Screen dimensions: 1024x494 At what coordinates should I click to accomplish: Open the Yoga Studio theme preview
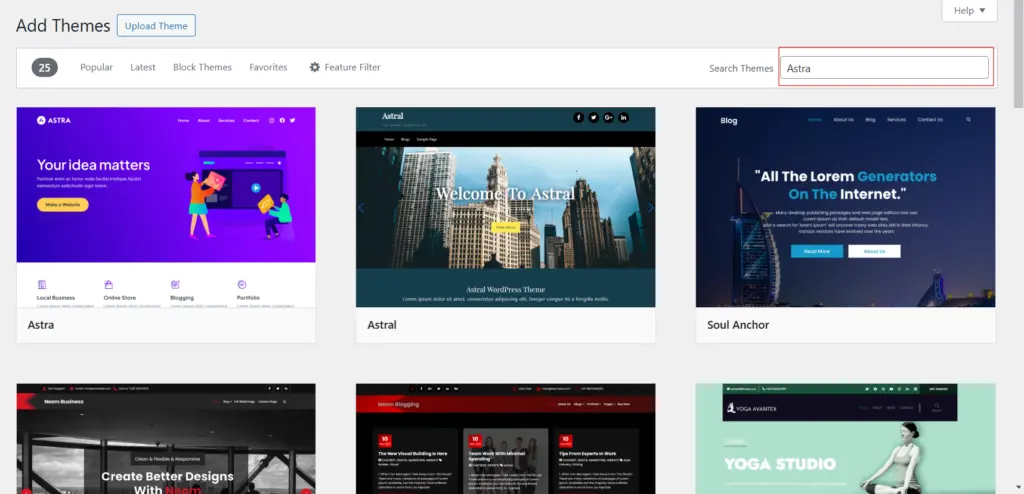coord(846,438)
